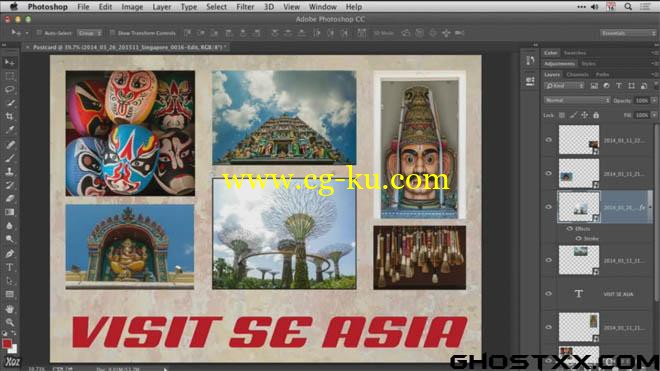Select the Blur tool

pyautogui.click(x=9, y=226)
